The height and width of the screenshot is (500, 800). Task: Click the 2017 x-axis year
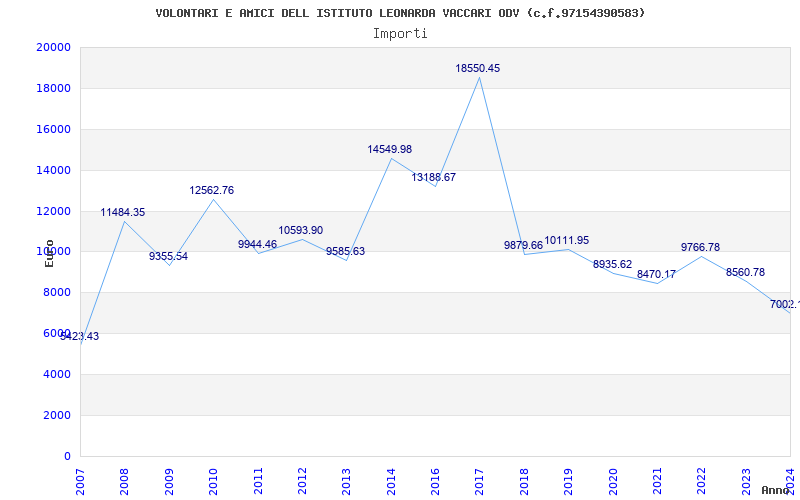pyautogui.click(x=480, y=481)
